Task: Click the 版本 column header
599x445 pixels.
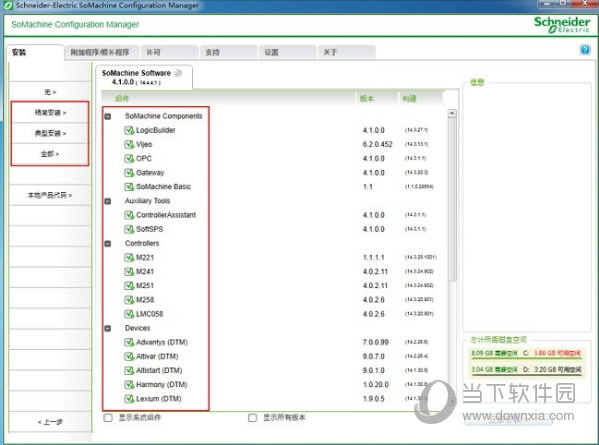Action: (367, 99)
